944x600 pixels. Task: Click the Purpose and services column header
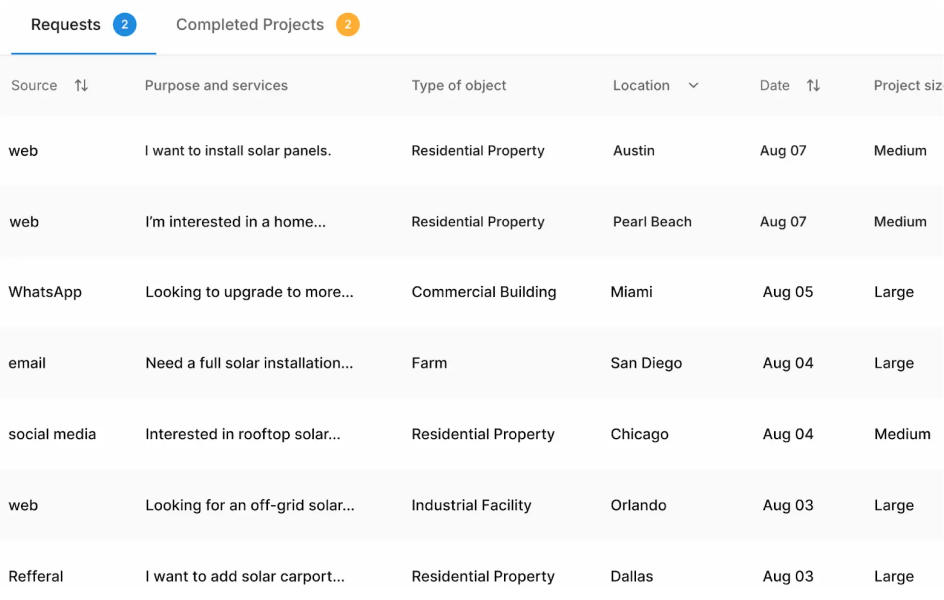coord(216,86)
